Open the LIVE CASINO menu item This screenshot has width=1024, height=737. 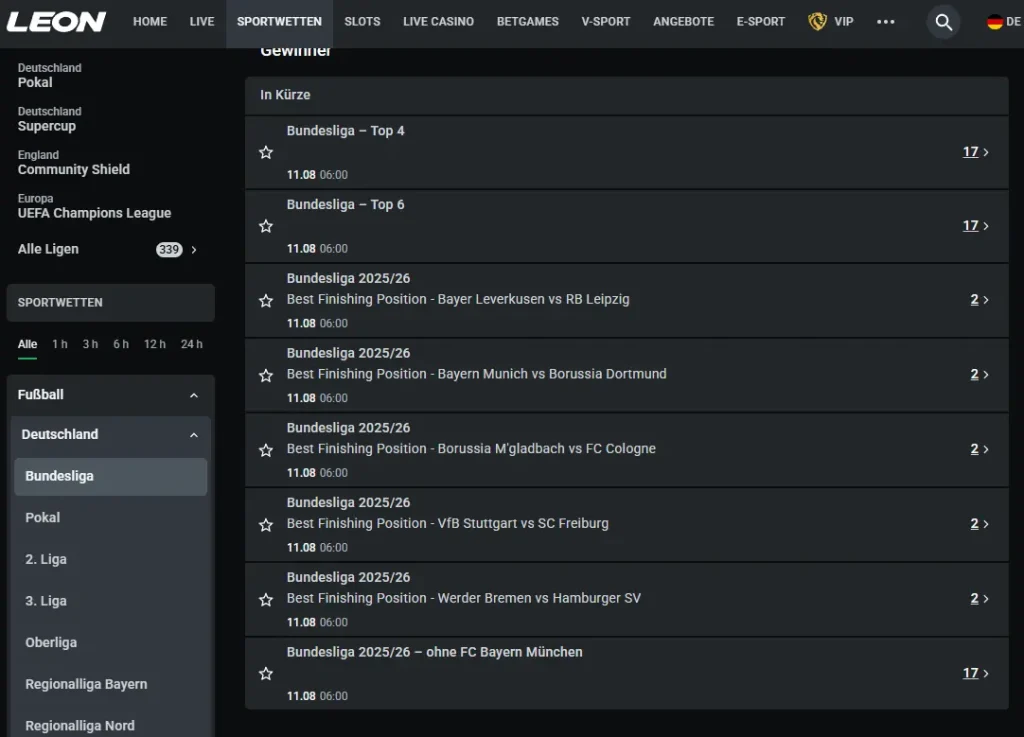pyautogui.click(x=438, y=22)
